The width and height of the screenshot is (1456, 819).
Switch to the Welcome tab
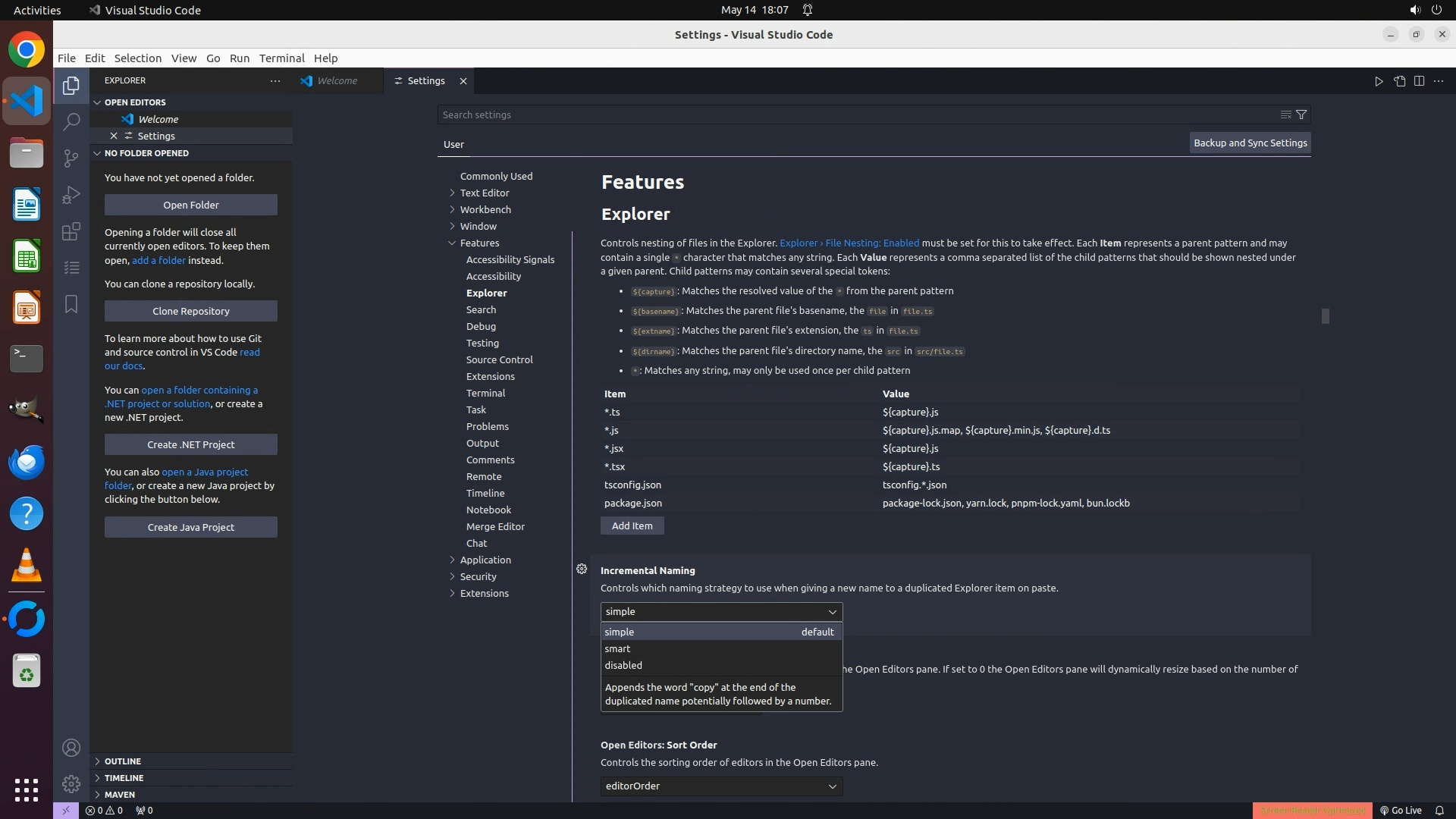(337, 81)
